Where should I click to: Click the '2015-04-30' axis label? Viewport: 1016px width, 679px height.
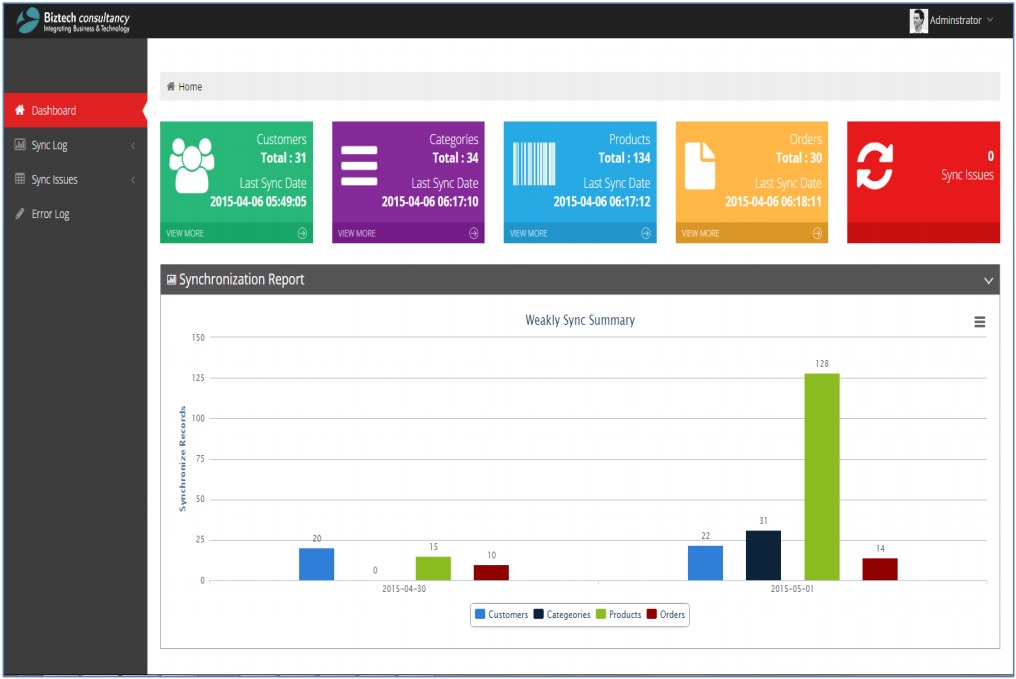pyautogui.click(x=404, y=589)
